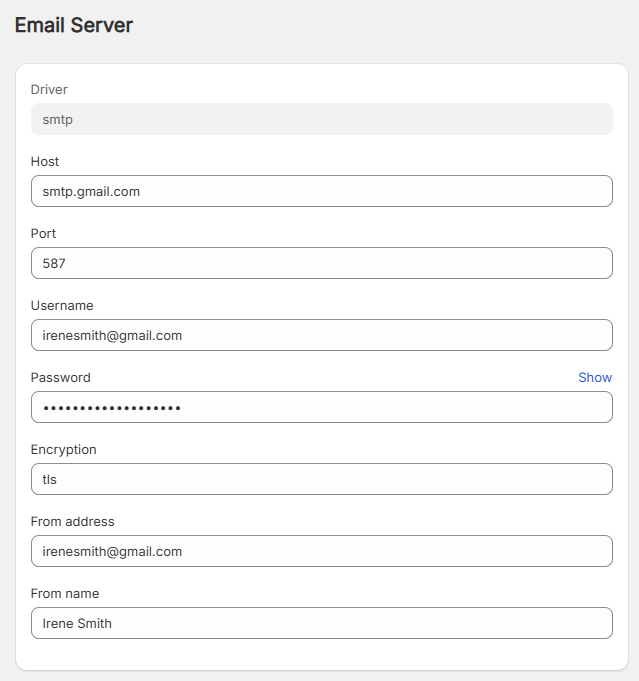Image resolution: width=639 pixels, height=681 pixels.
Task: Click the Password field label
Action: [x=60, y=378]
